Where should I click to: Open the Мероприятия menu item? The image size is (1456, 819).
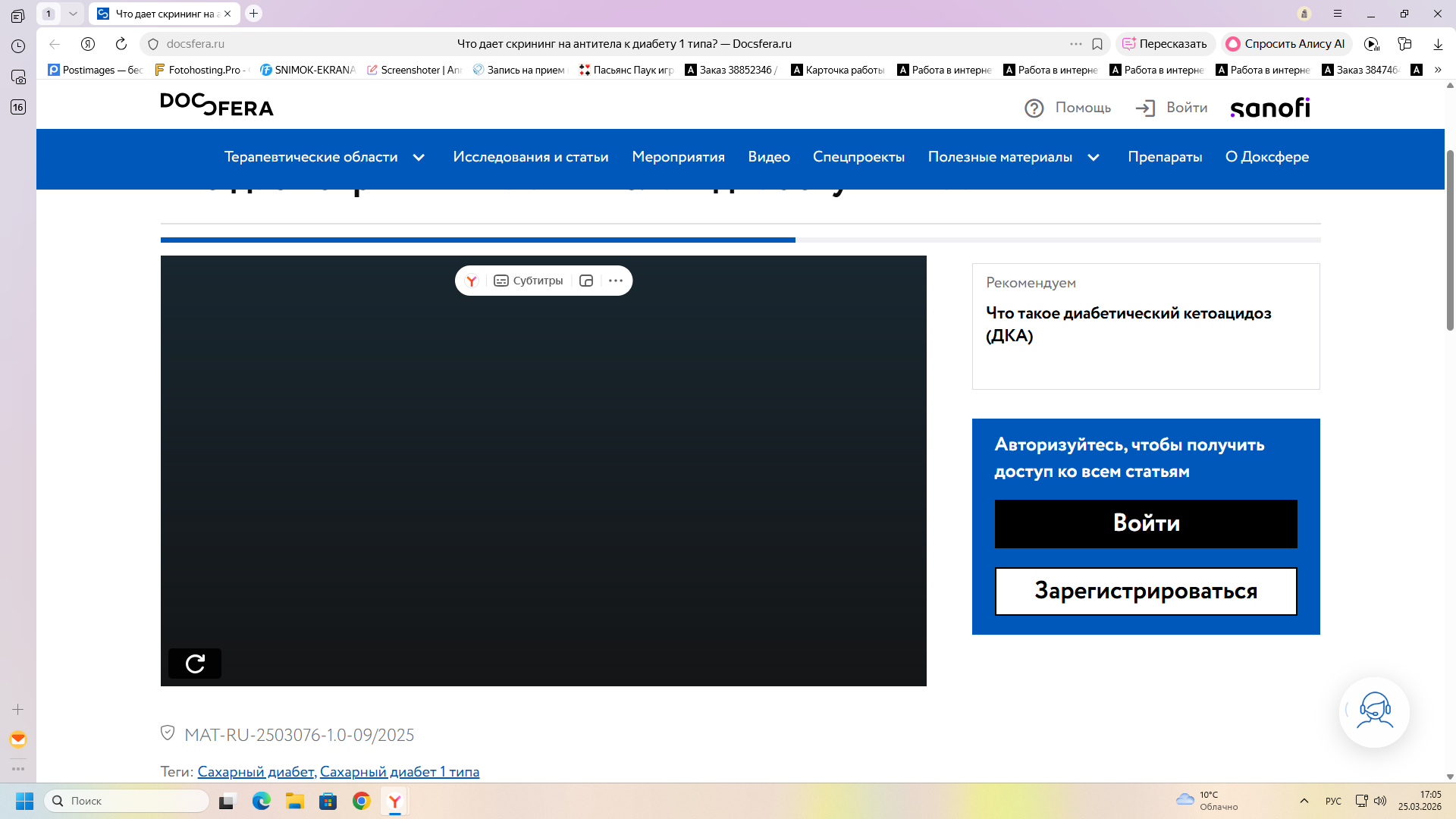pos(678,157)
